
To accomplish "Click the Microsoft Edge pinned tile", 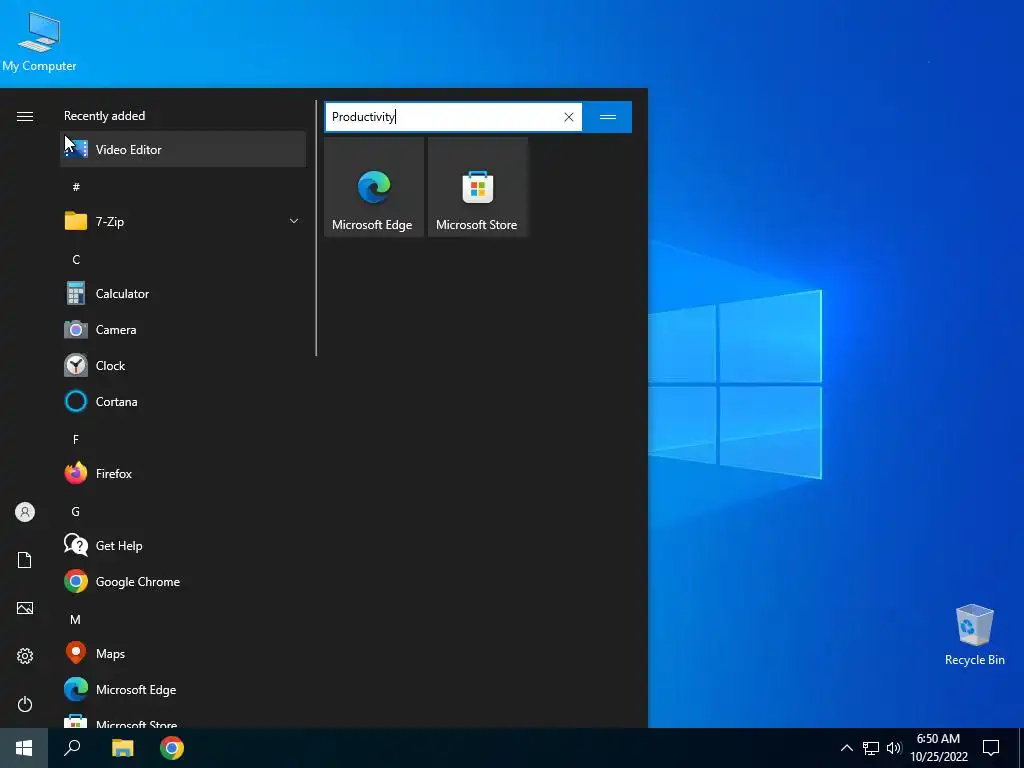I will [x=374, y=187].
